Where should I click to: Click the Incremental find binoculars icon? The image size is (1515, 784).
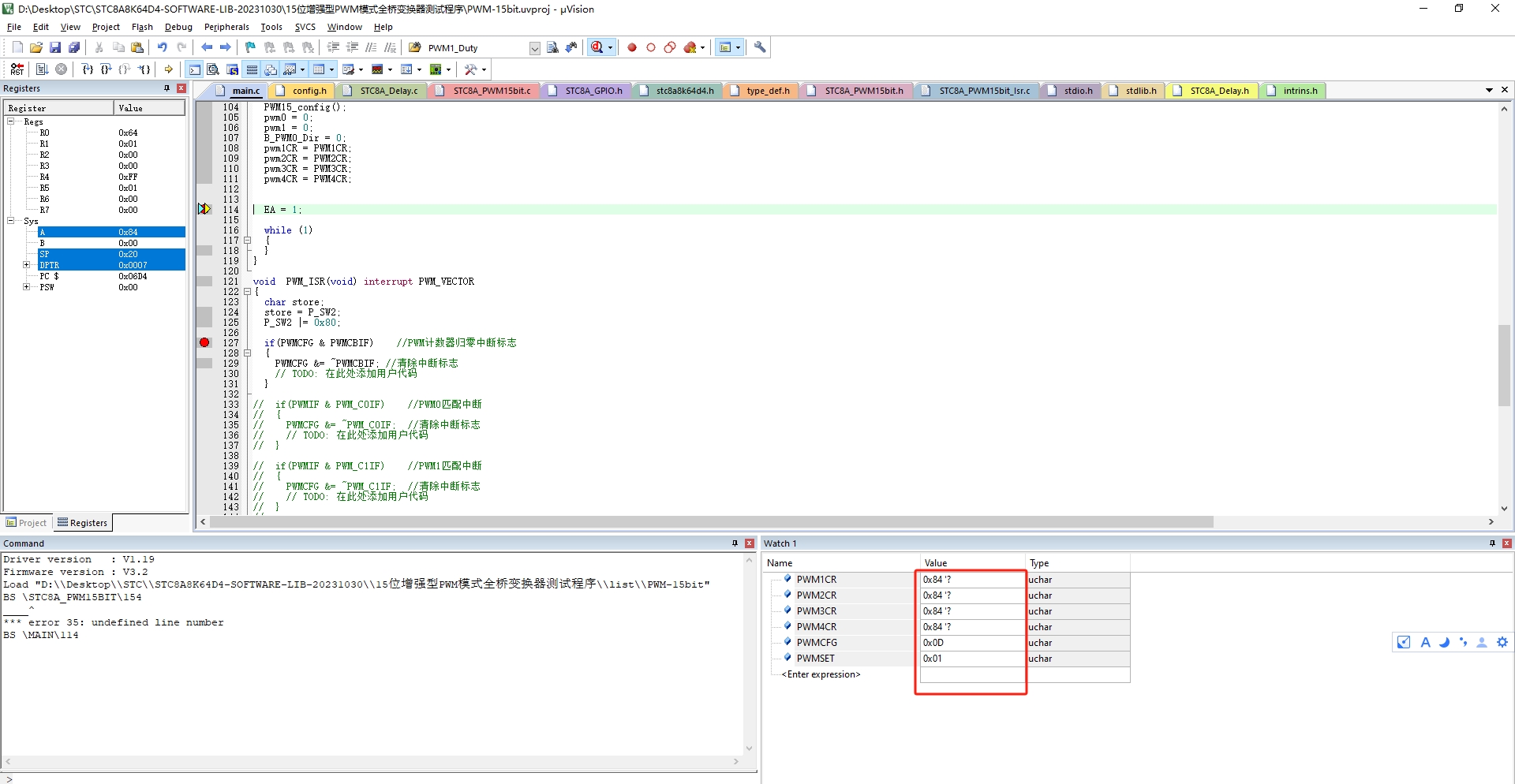571,47
